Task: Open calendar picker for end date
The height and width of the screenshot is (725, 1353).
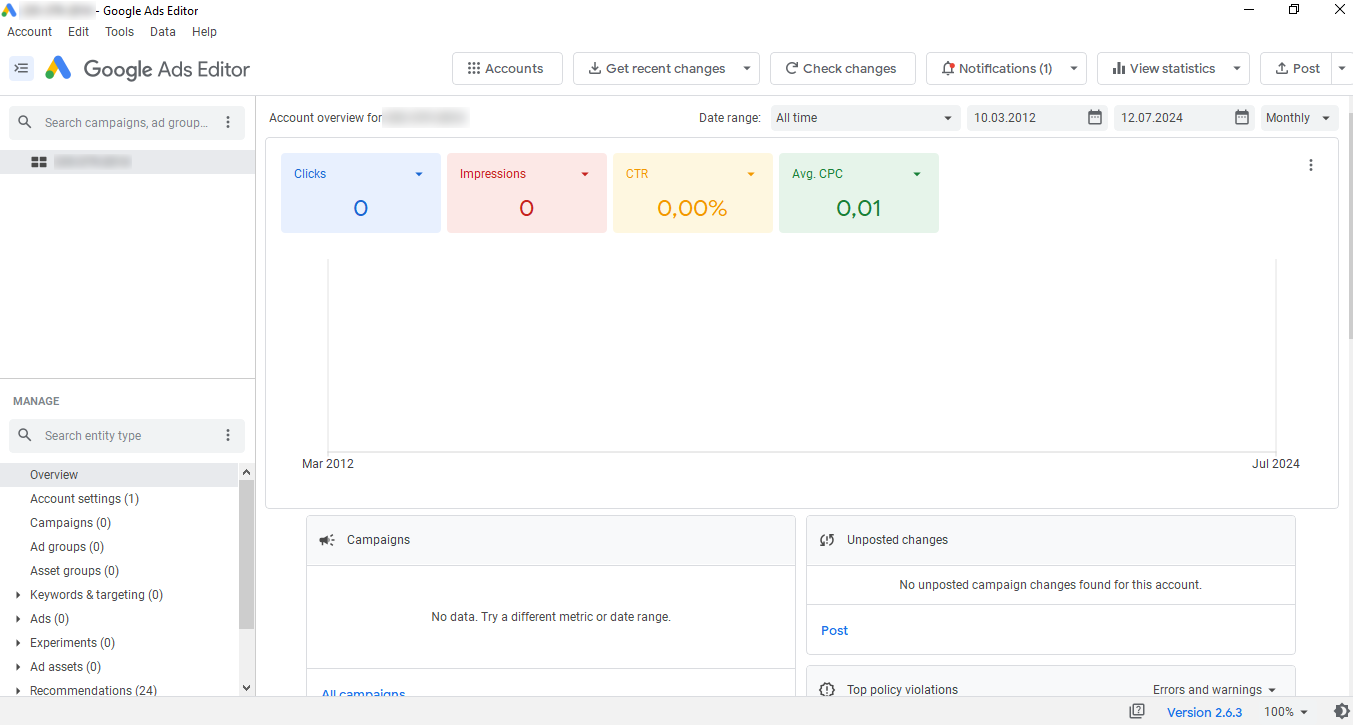Action: 1242,118
